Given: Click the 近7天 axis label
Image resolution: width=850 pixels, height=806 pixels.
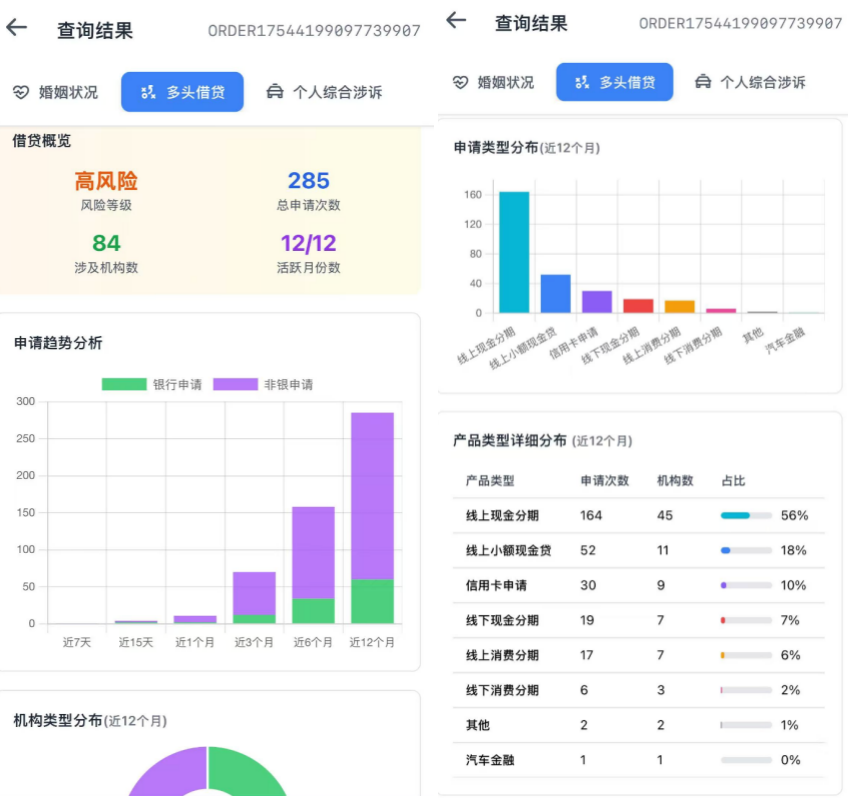Looking at the screenshot, I should (77, 642).
